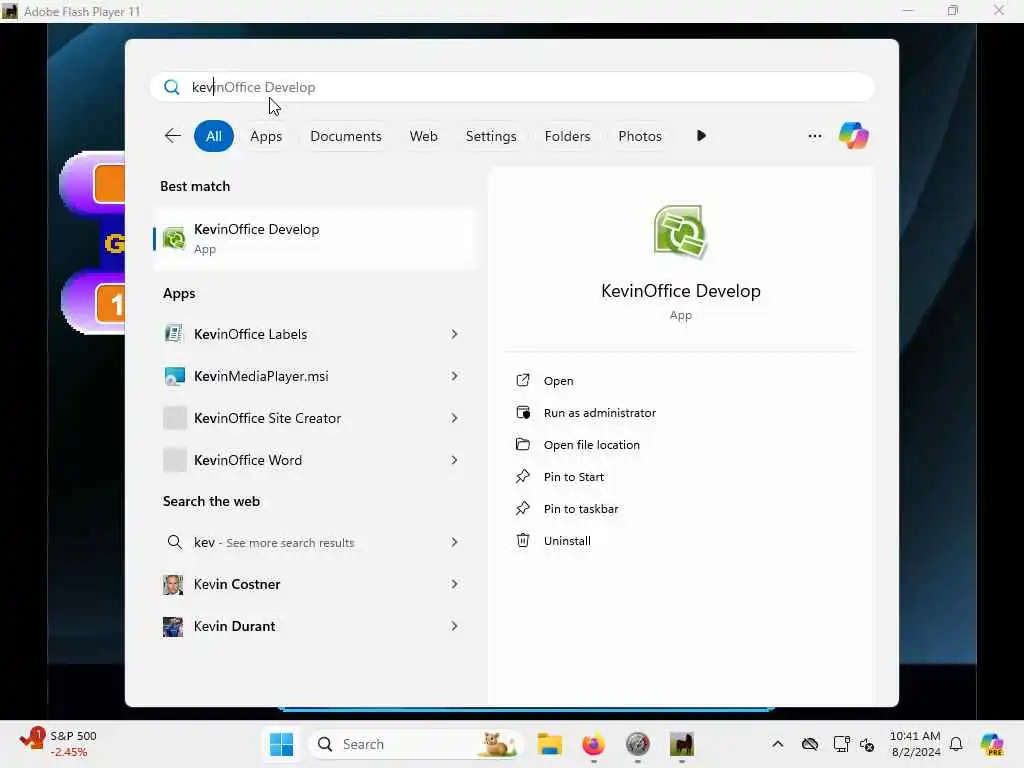Show more filter tabs with play arrow
Image resolution: width=1024 pixels, height=768 pixels.
coord(701,136)
